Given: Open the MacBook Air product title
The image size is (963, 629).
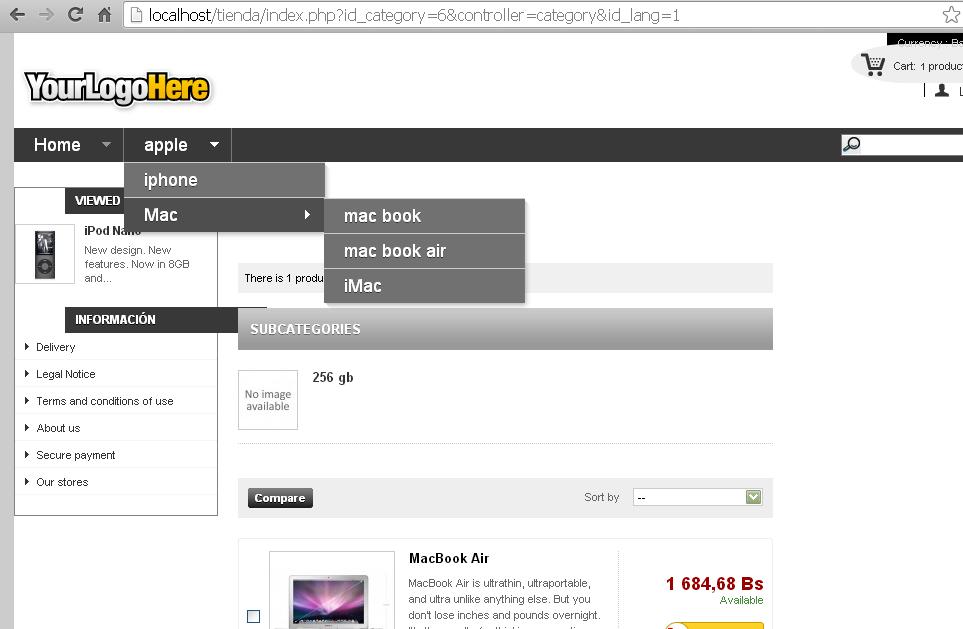Looking at the screenshot, I should point(449,558).
